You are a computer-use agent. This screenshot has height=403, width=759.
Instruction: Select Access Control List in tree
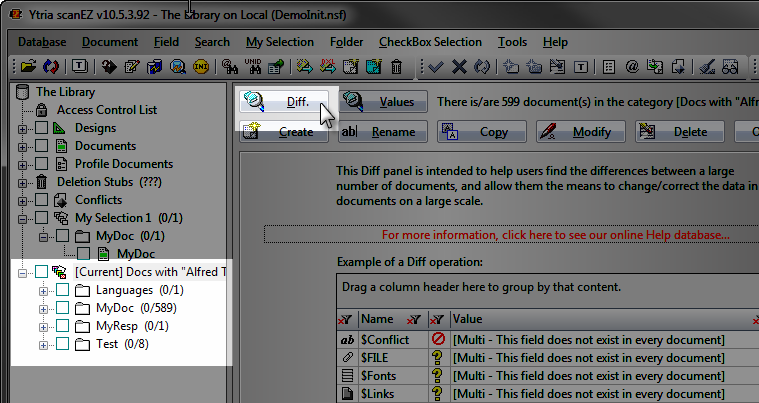pos(108,110)
